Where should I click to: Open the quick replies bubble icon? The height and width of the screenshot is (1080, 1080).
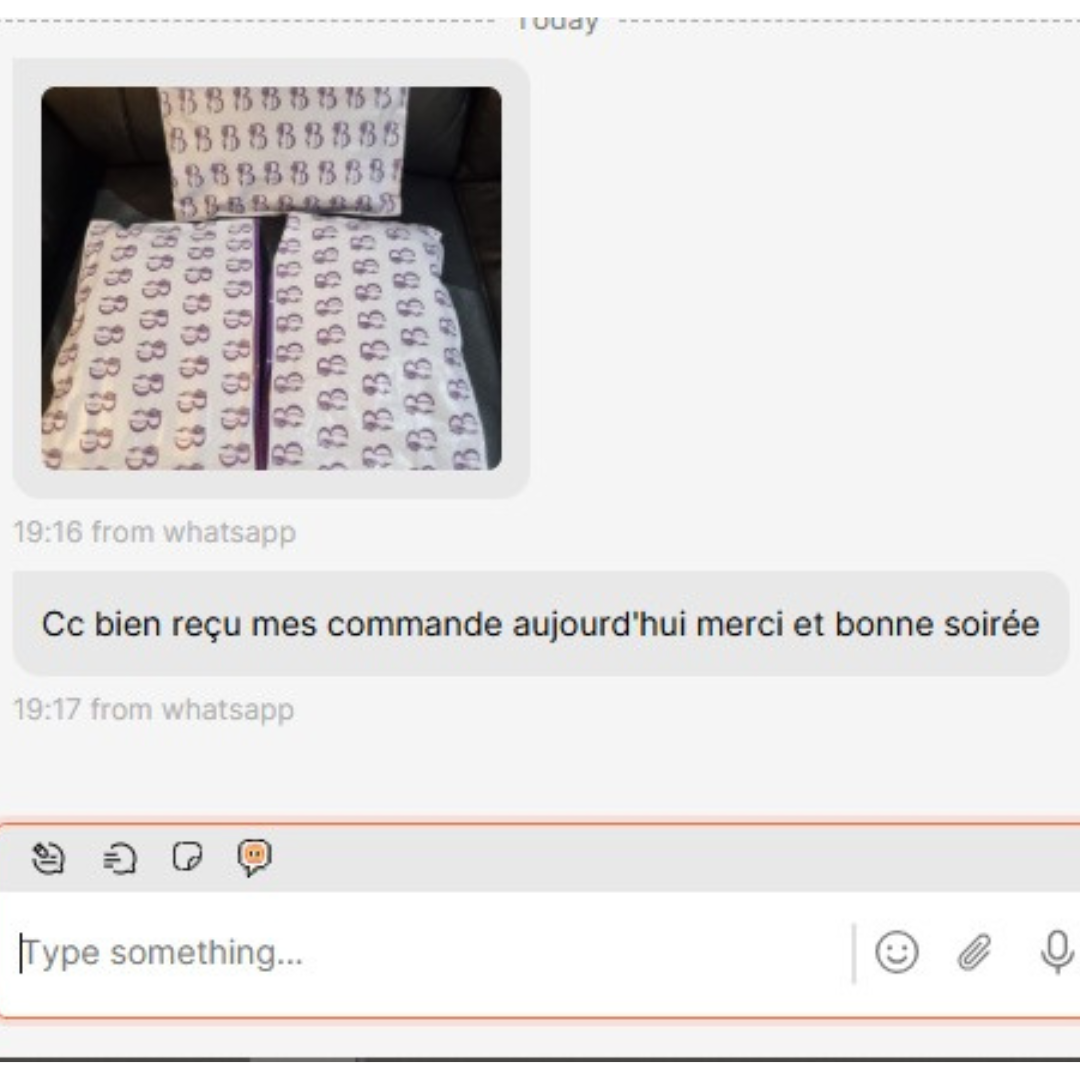[x=120, y=859]
